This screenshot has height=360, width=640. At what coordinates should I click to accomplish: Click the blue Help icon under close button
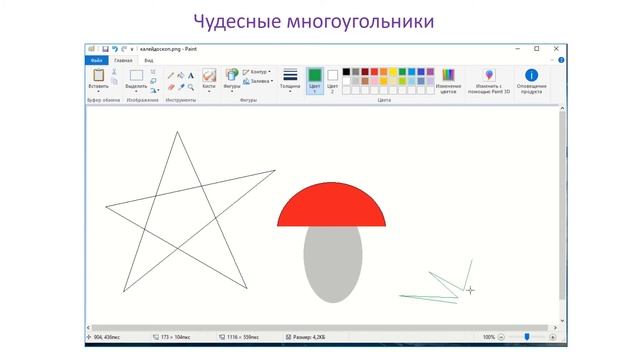(561, 60)
